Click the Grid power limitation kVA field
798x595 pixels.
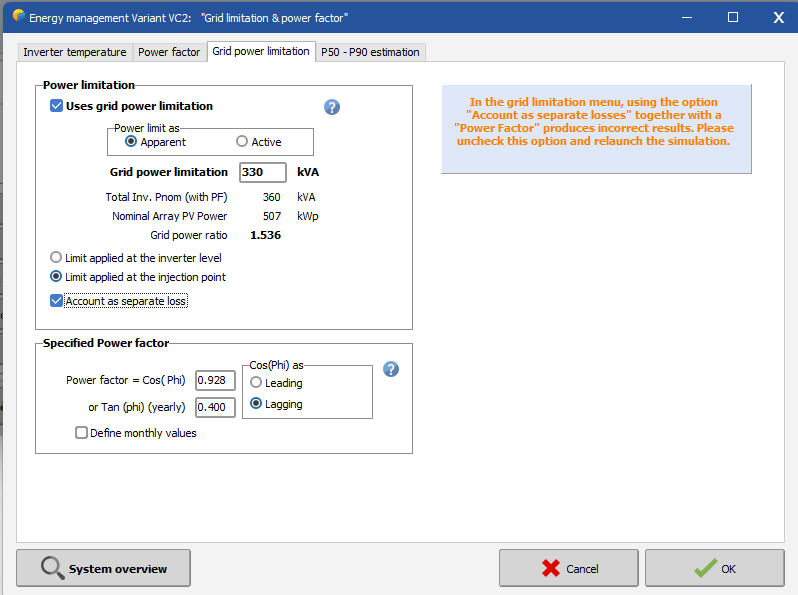263,172
